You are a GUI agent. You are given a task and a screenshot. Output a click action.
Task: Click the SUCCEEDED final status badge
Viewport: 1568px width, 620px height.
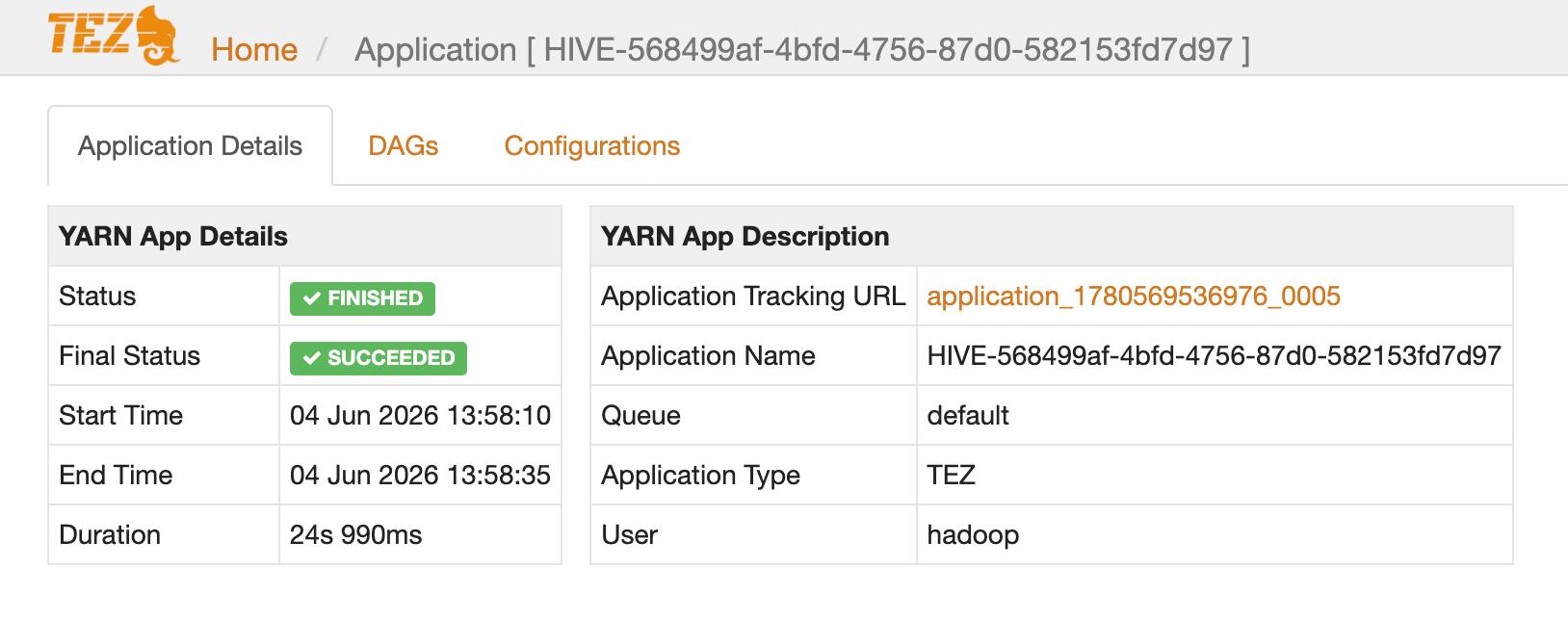[379, 358]
